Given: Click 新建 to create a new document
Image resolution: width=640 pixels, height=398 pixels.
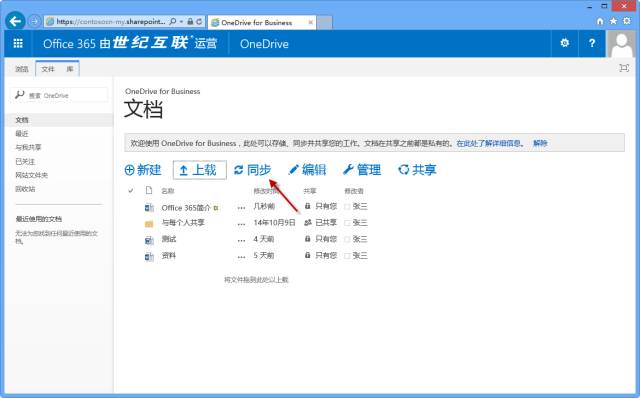Looking at the screenshot, I should (143, 170).
